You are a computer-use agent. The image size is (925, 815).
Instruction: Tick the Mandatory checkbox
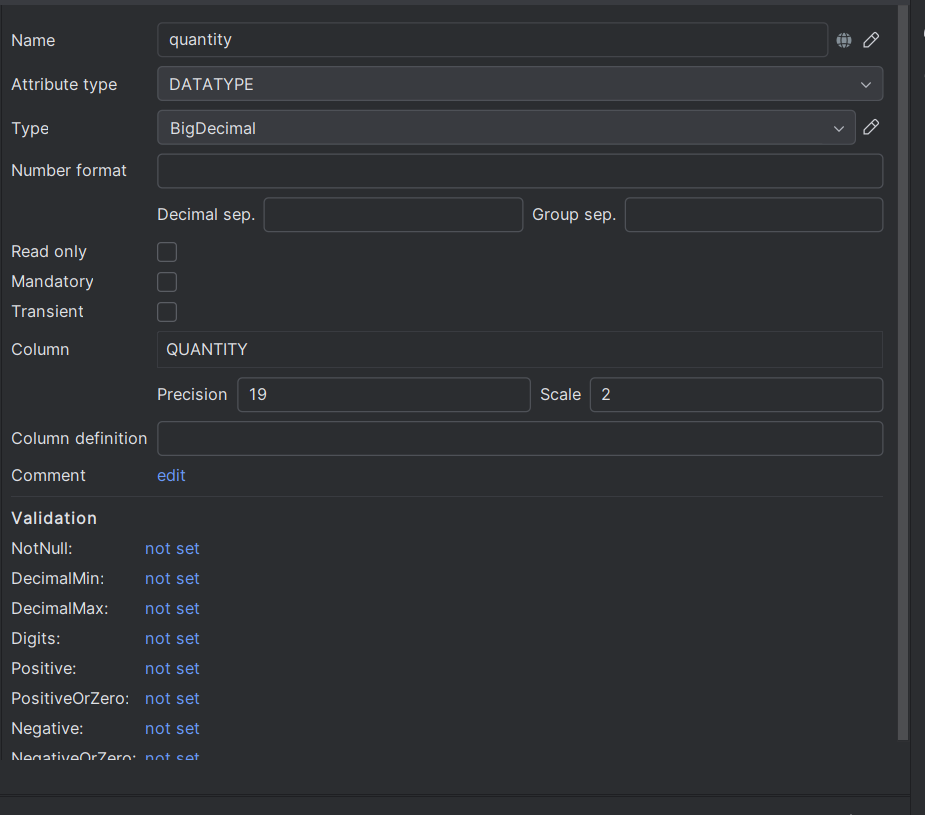[167, 282]
